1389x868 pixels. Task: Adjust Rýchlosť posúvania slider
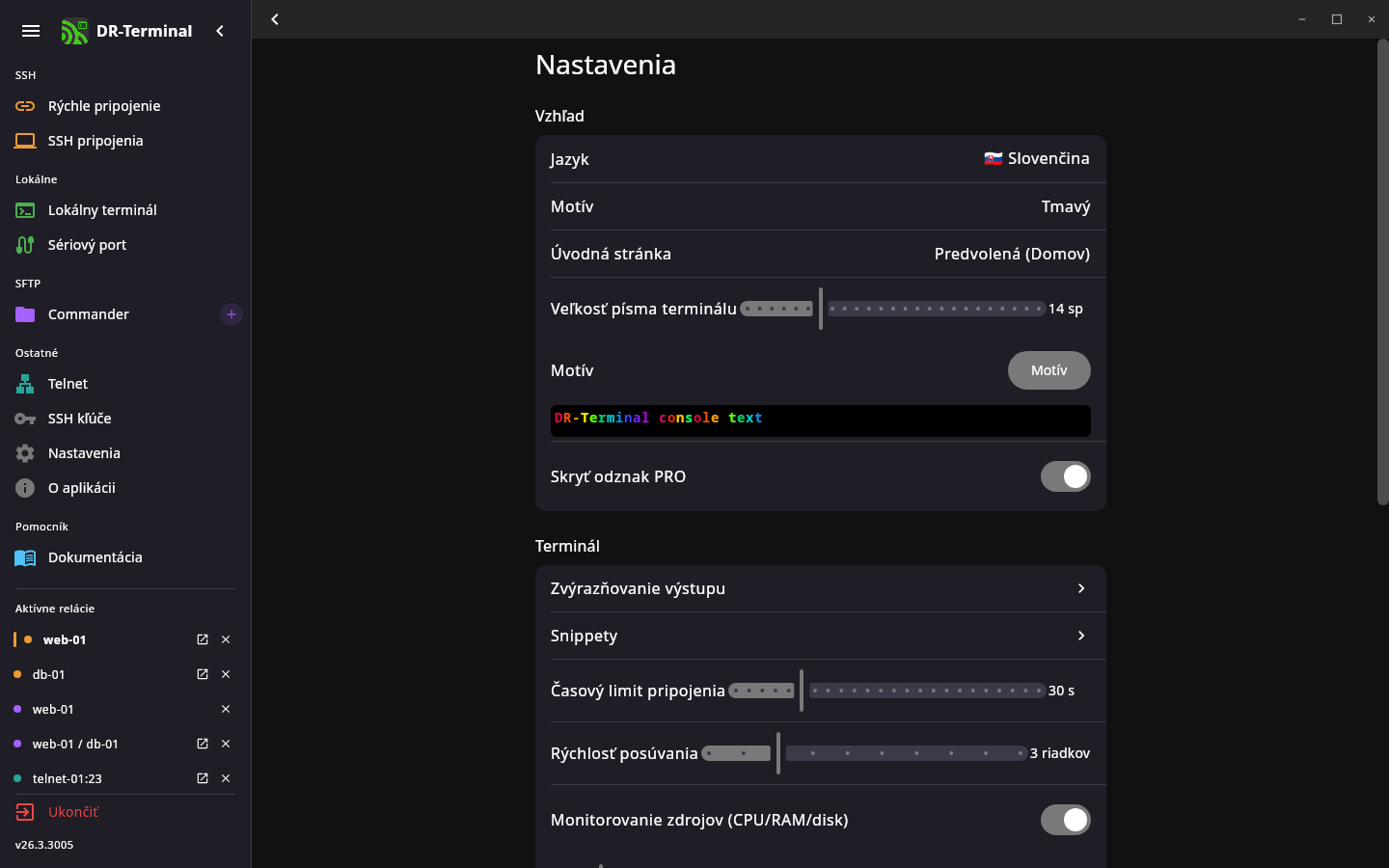pyautogui.click(x=864, y=753)
